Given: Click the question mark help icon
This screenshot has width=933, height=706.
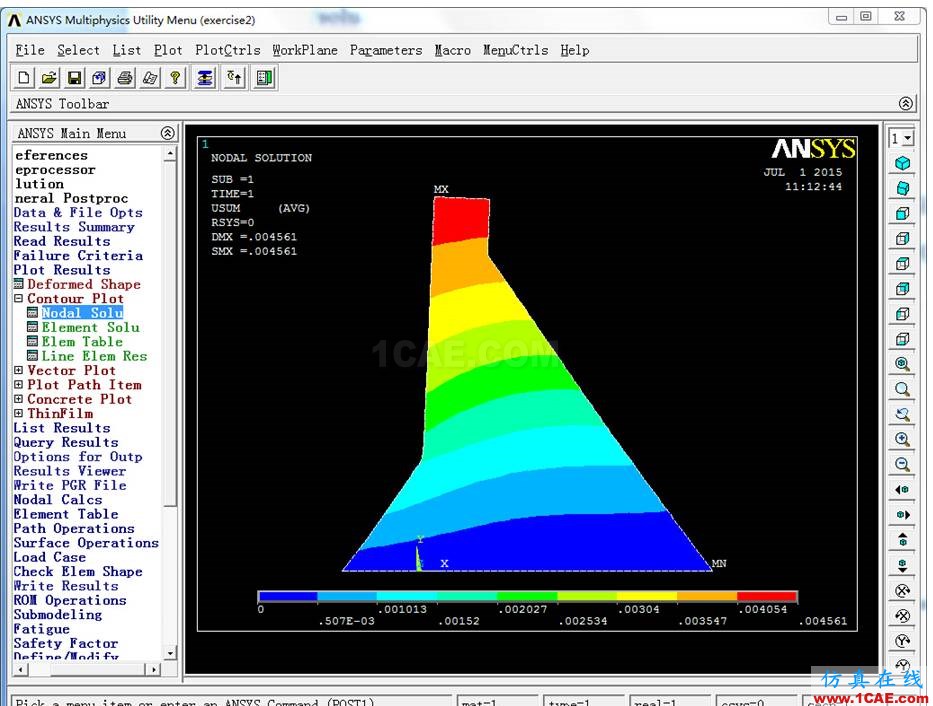Looking at the screenshot, I should [175, 78].
